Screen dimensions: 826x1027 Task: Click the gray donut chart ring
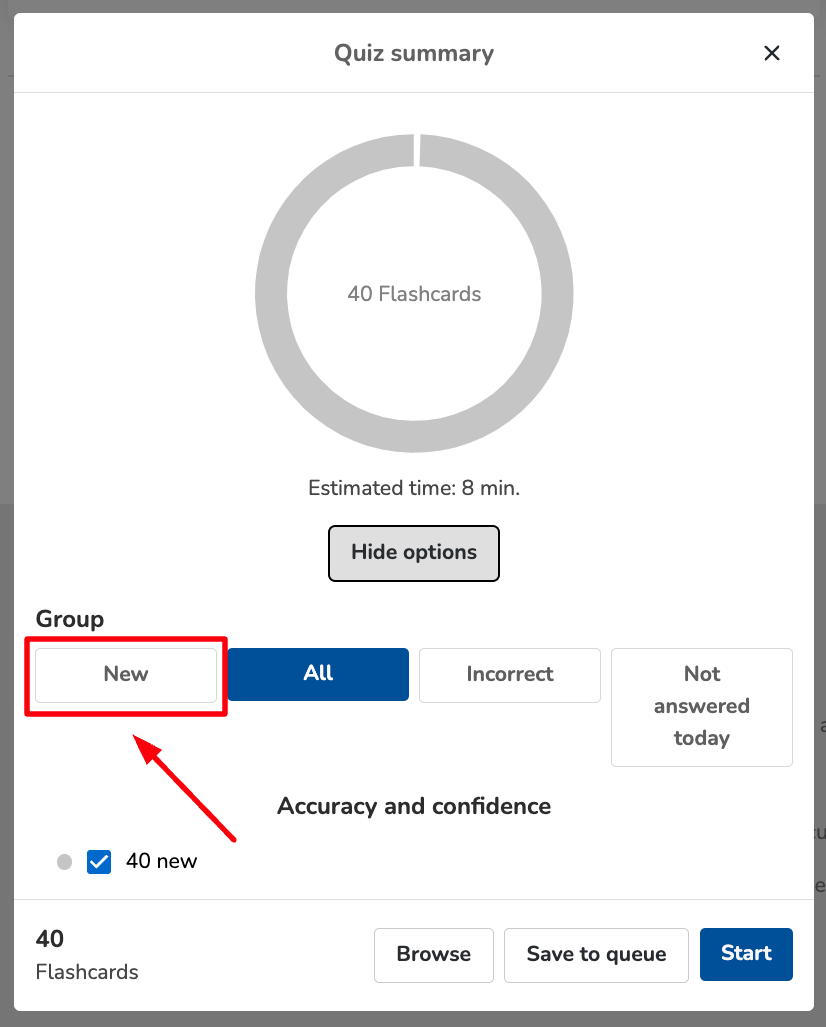click(x=272, y=294)
